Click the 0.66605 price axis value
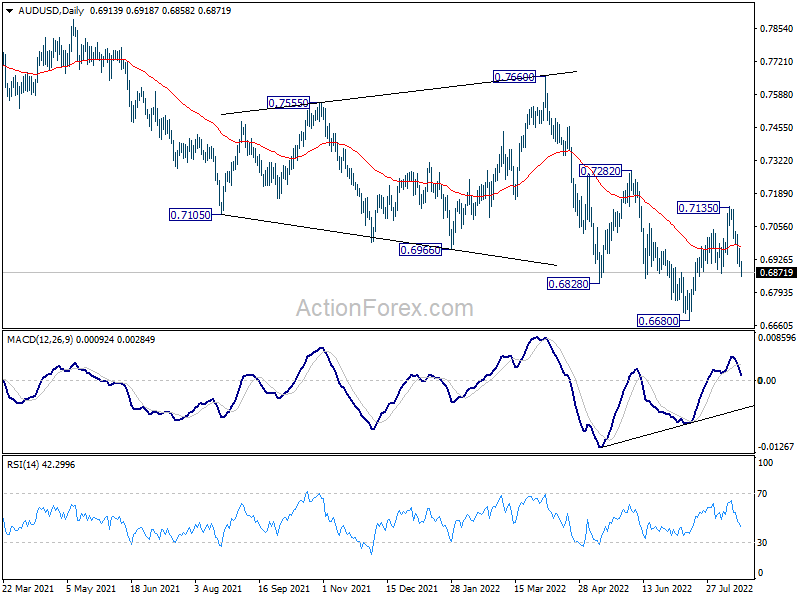Image resolution: width=800 pixels, height=600 pixels. tap(777, 326)
